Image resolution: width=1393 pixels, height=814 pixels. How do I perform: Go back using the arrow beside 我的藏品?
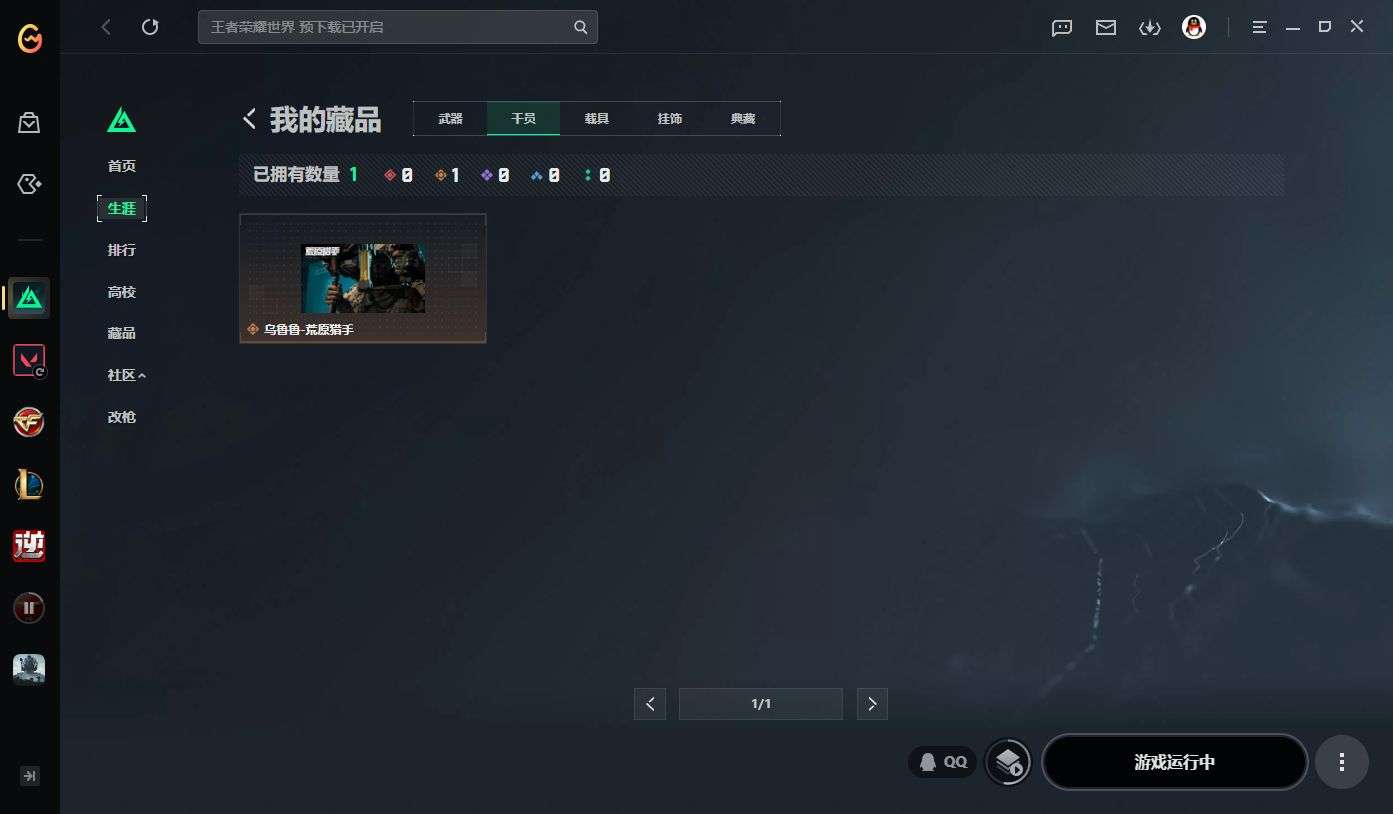(249, 119)
